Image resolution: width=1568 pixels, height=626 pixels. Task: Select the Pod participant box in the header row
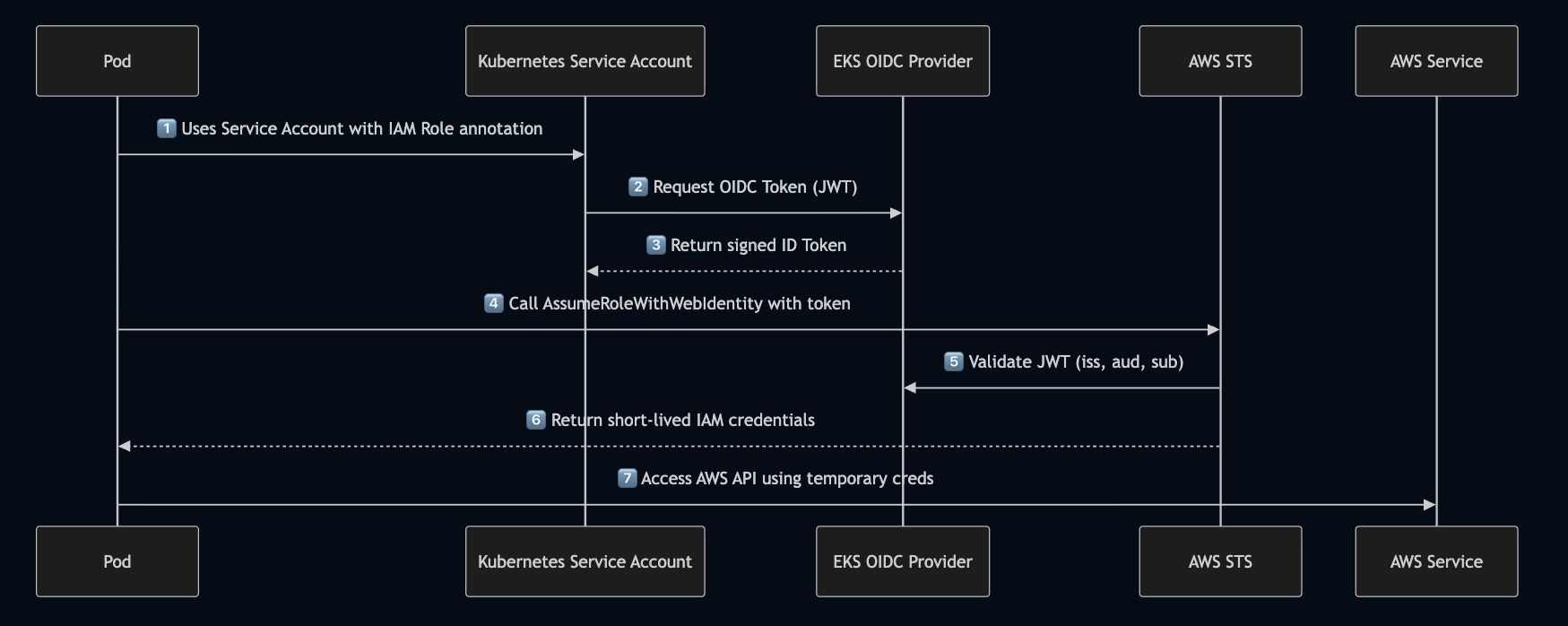point(117,61)
